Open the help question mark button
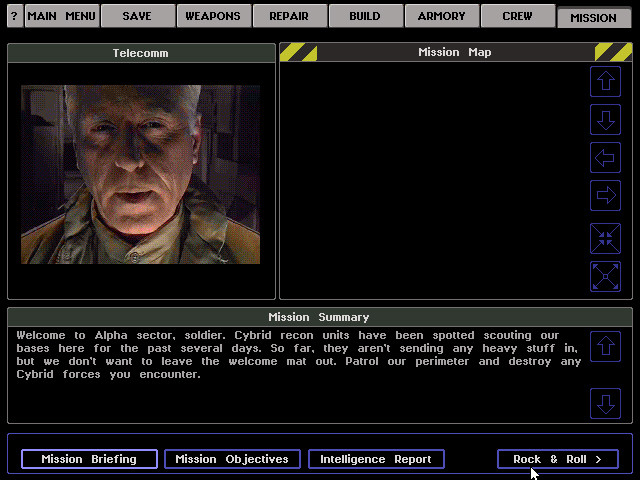 pyautogui.click(x=15, y=16)
